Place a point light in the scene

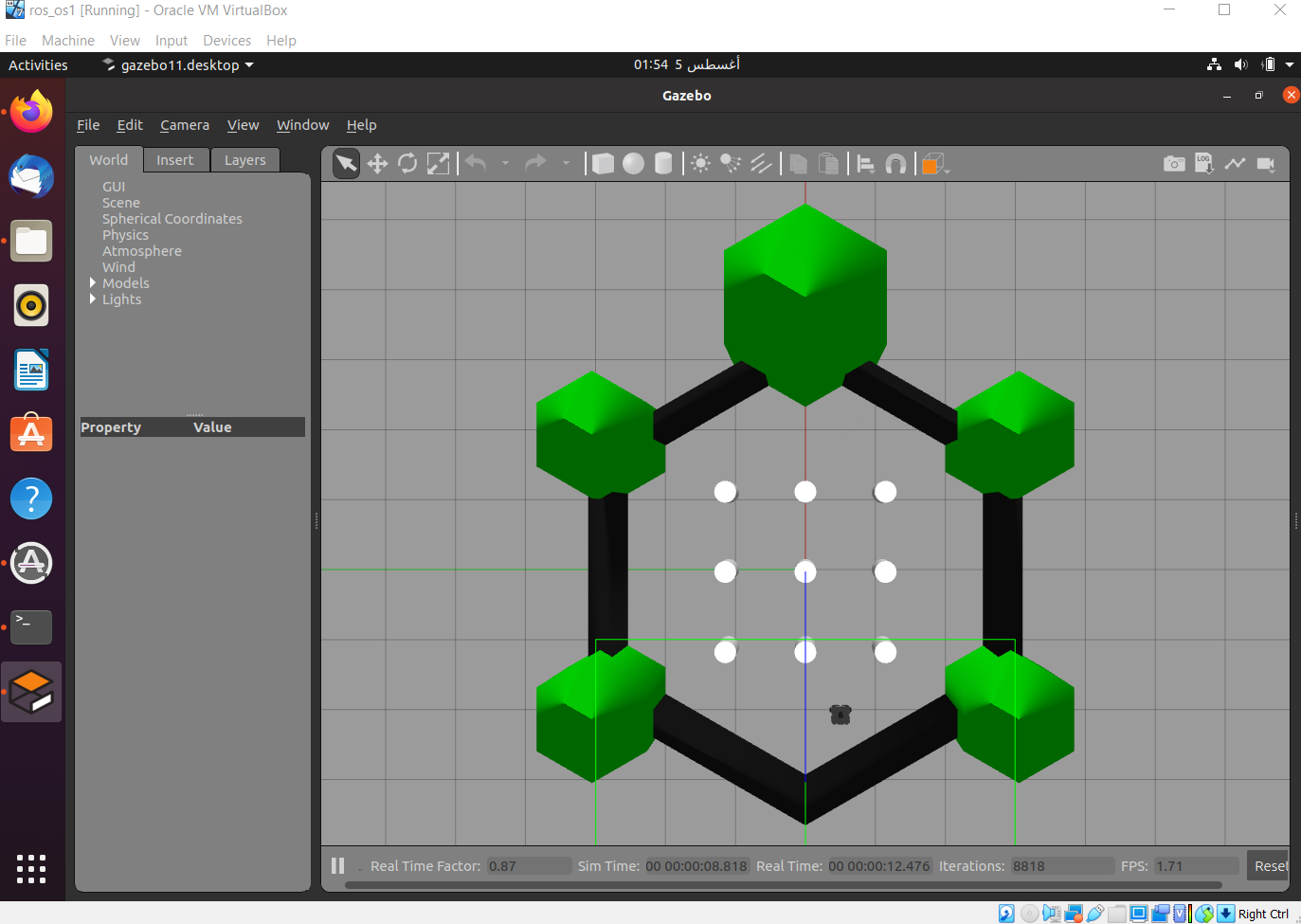700,163
